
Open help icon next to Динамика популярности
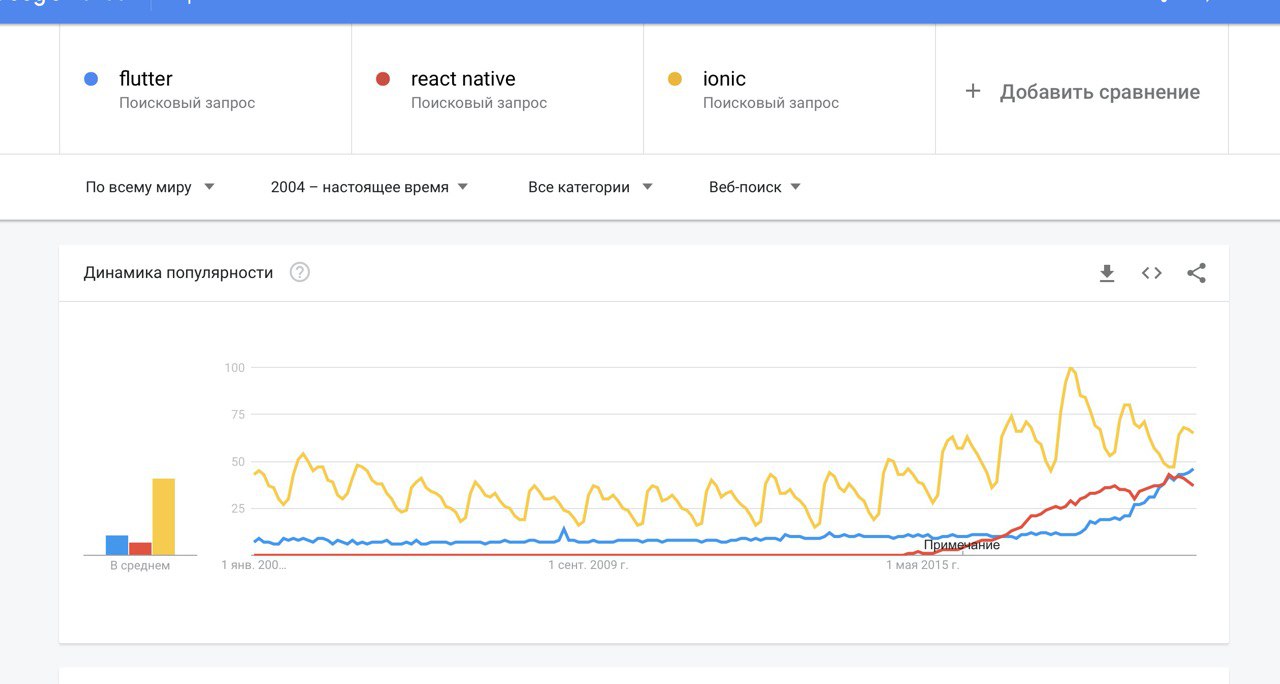[x=300, y=272]
